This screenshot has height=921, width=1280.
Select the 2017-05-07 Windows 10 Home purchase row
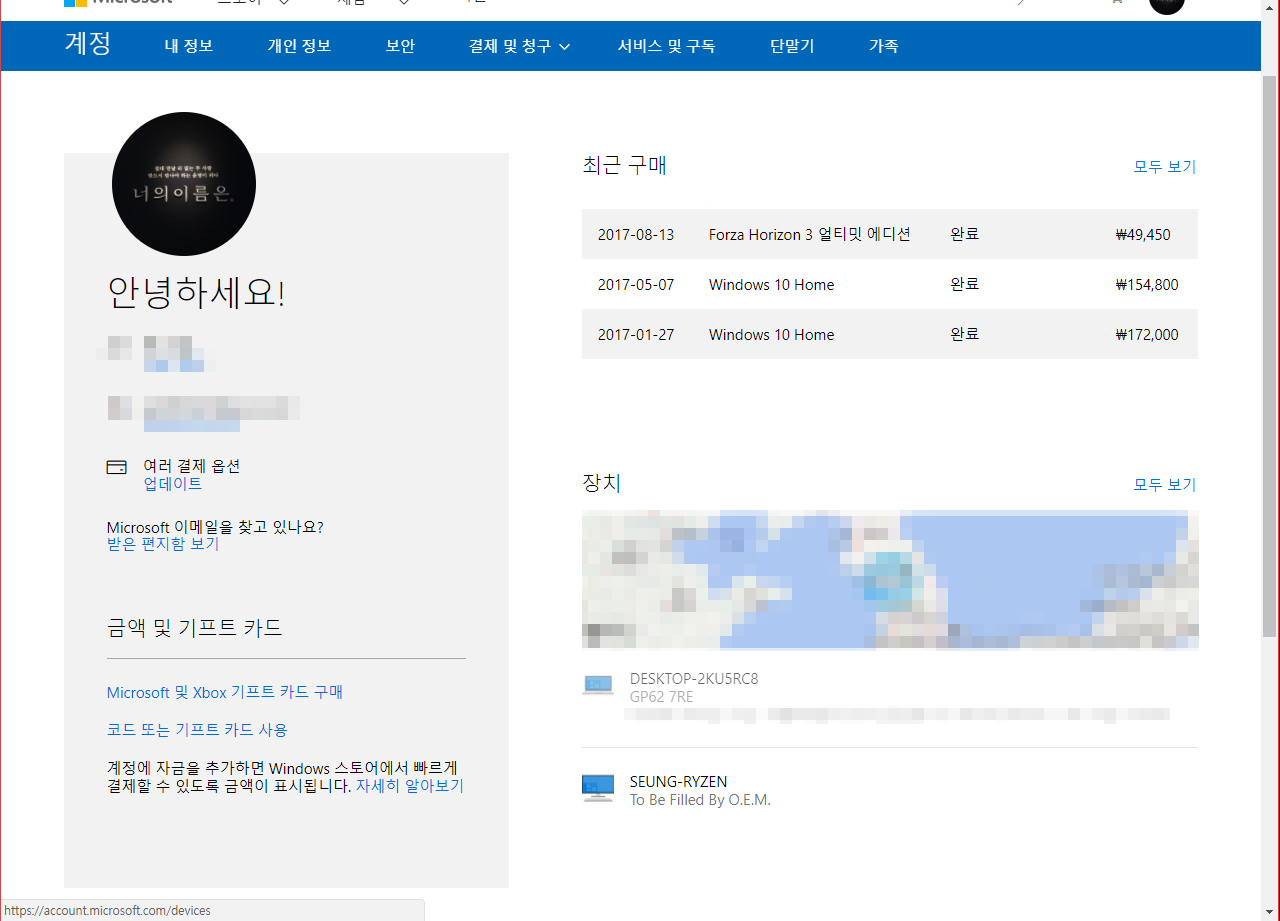890,284
